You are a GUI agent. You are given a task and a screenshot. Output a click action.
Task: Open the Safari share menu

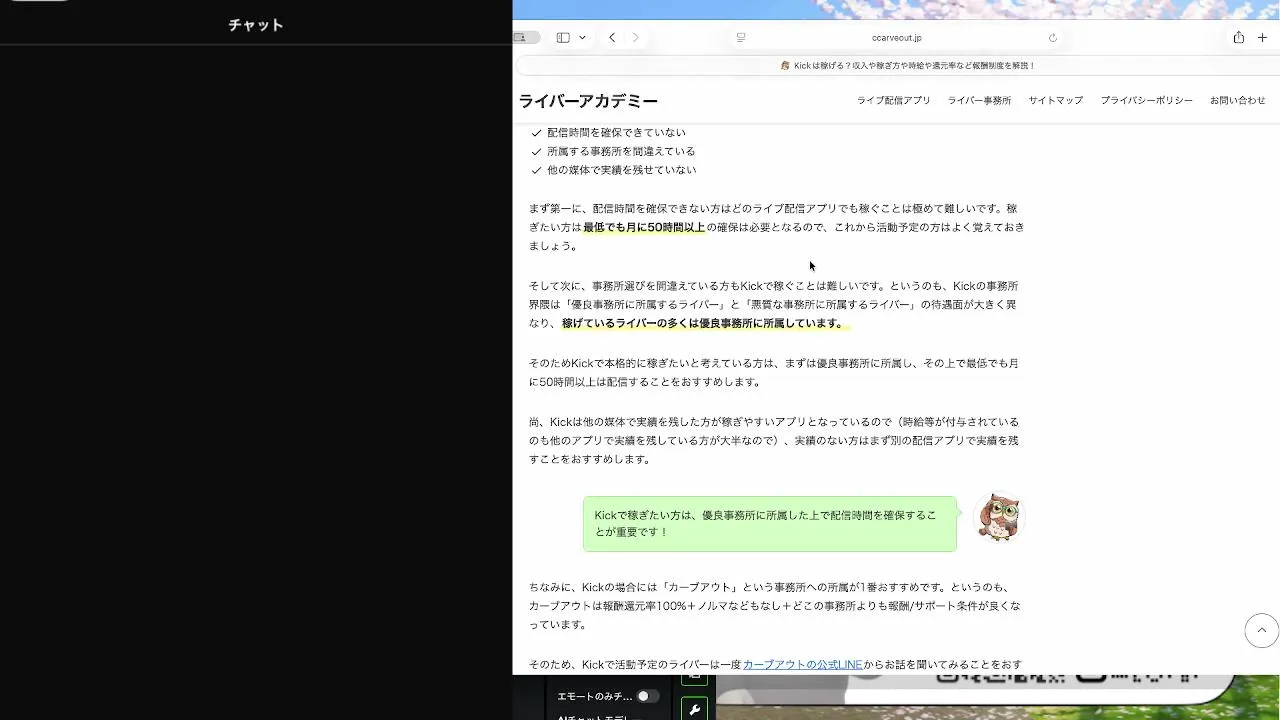pyautogui.click(x=1238, y=38)
